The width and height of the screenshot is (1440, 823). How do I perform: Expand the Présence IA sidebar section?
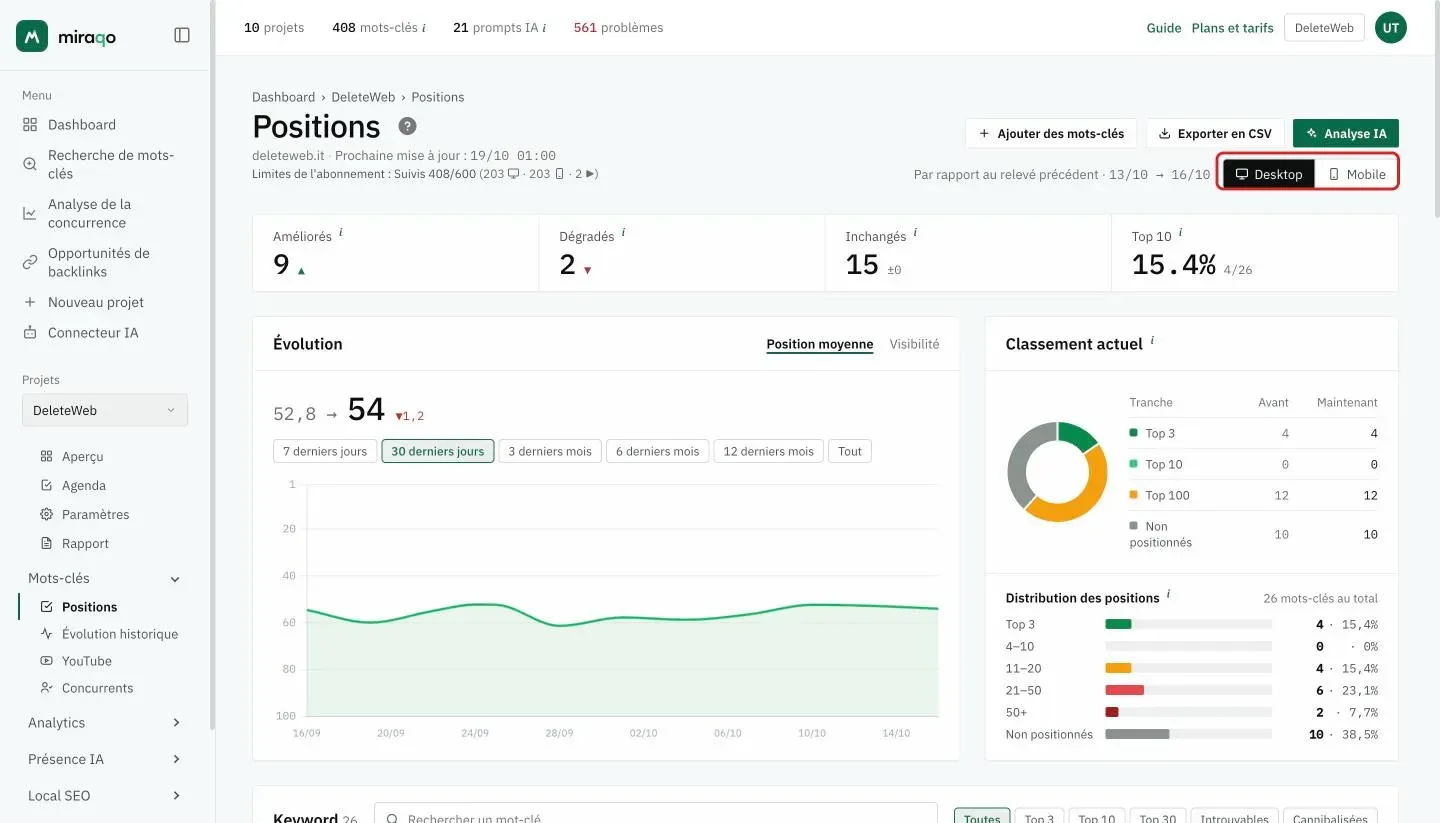click(x=177, y=759)
